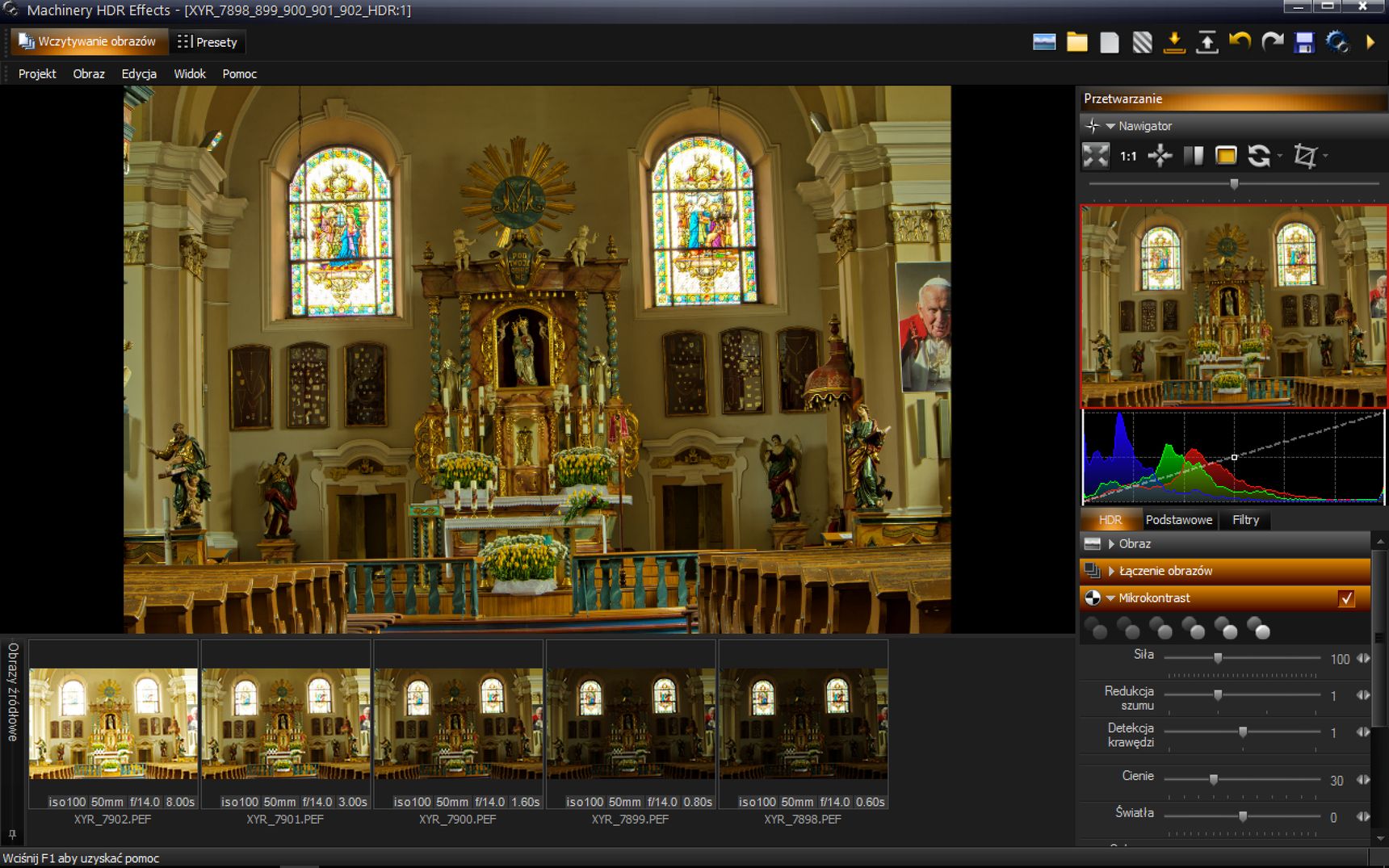Select source thumbnail XYR_7900.PEF

coord(458,724)
